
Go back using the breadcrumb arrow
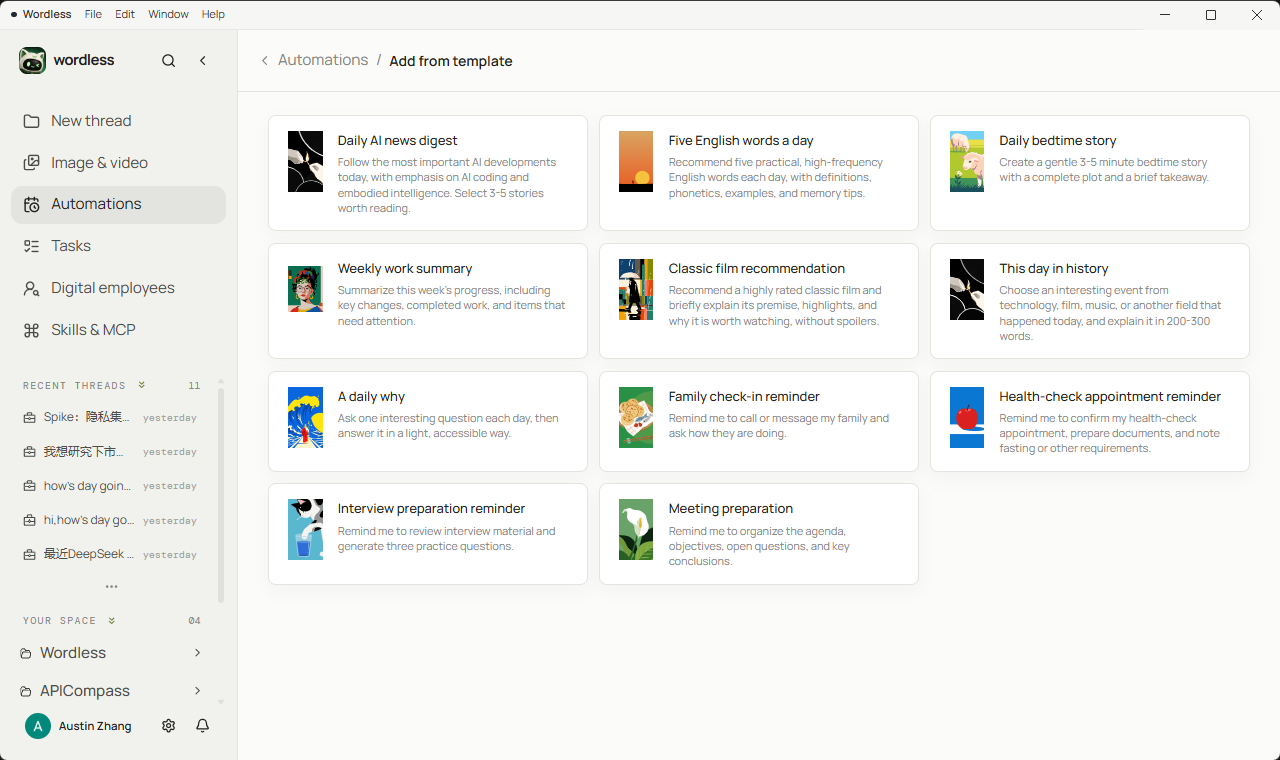264,61
